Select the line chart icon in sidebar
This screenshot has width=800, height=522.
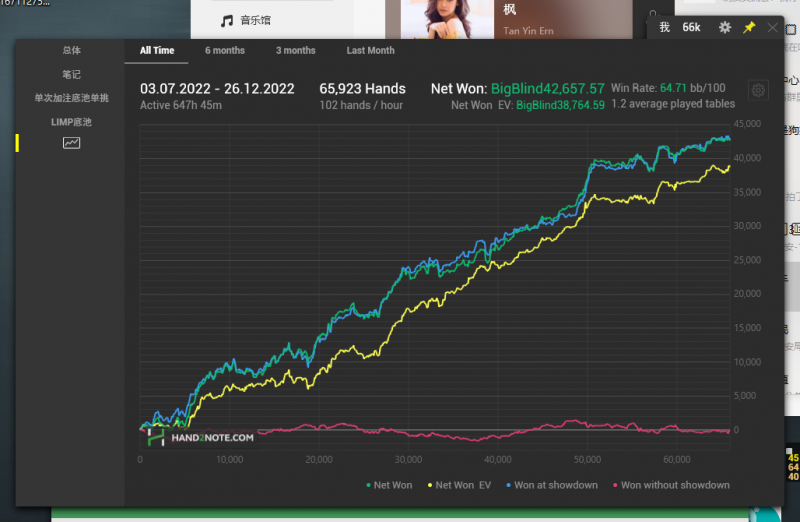pos(71,143)
